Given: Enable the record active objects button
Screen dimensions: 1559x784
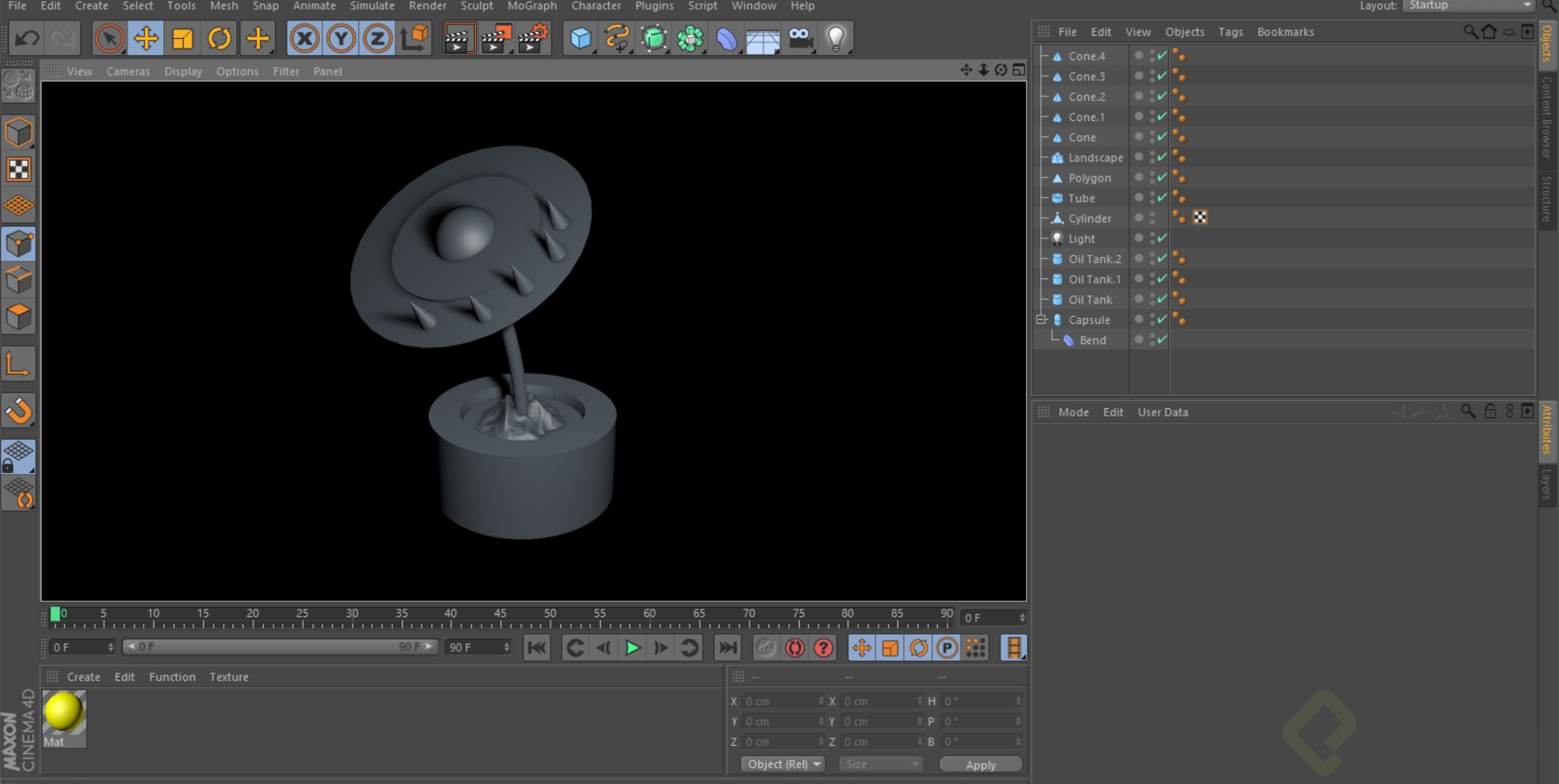Looking at the screenshot, I should click(x=765, y=648).
